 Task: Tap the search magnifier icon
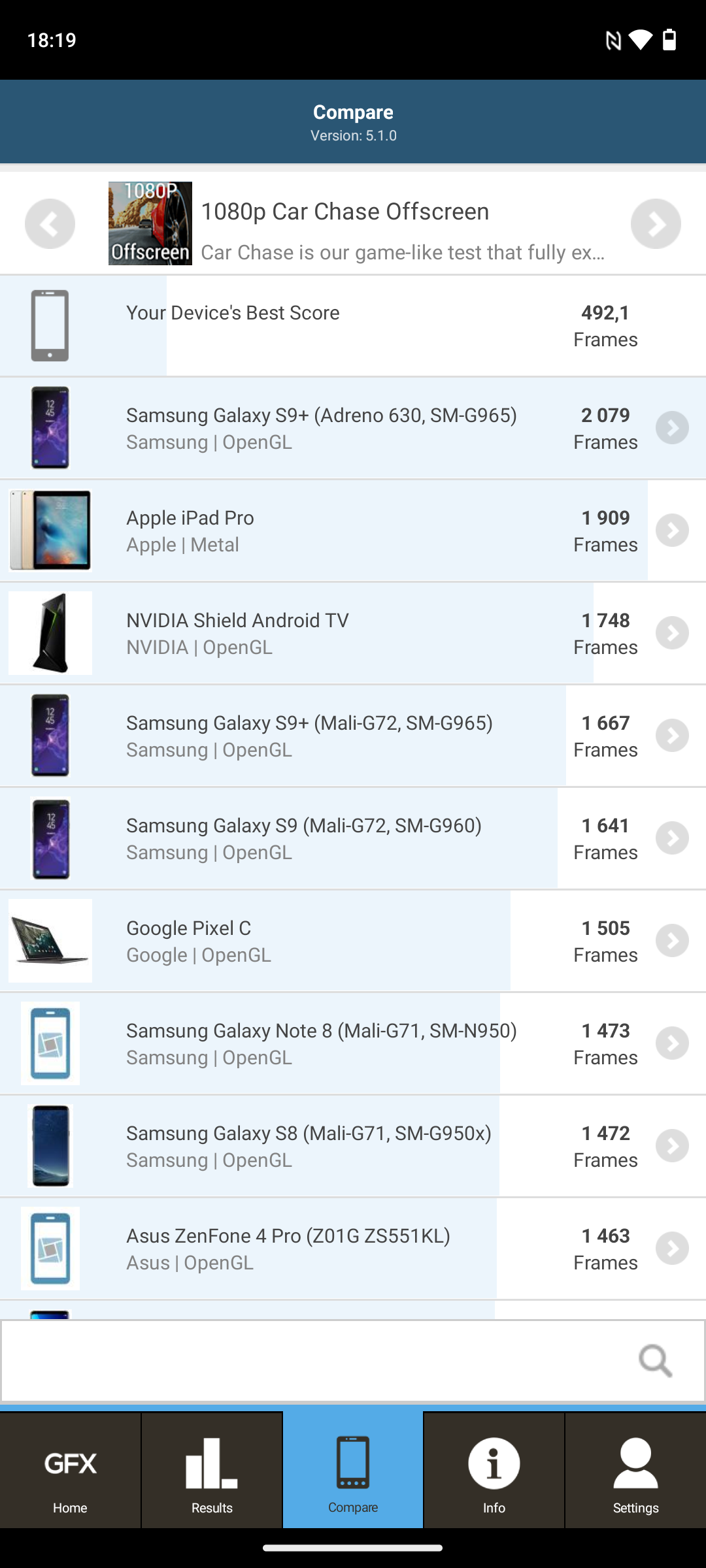pyautogui.click(x=655, y=1361)
